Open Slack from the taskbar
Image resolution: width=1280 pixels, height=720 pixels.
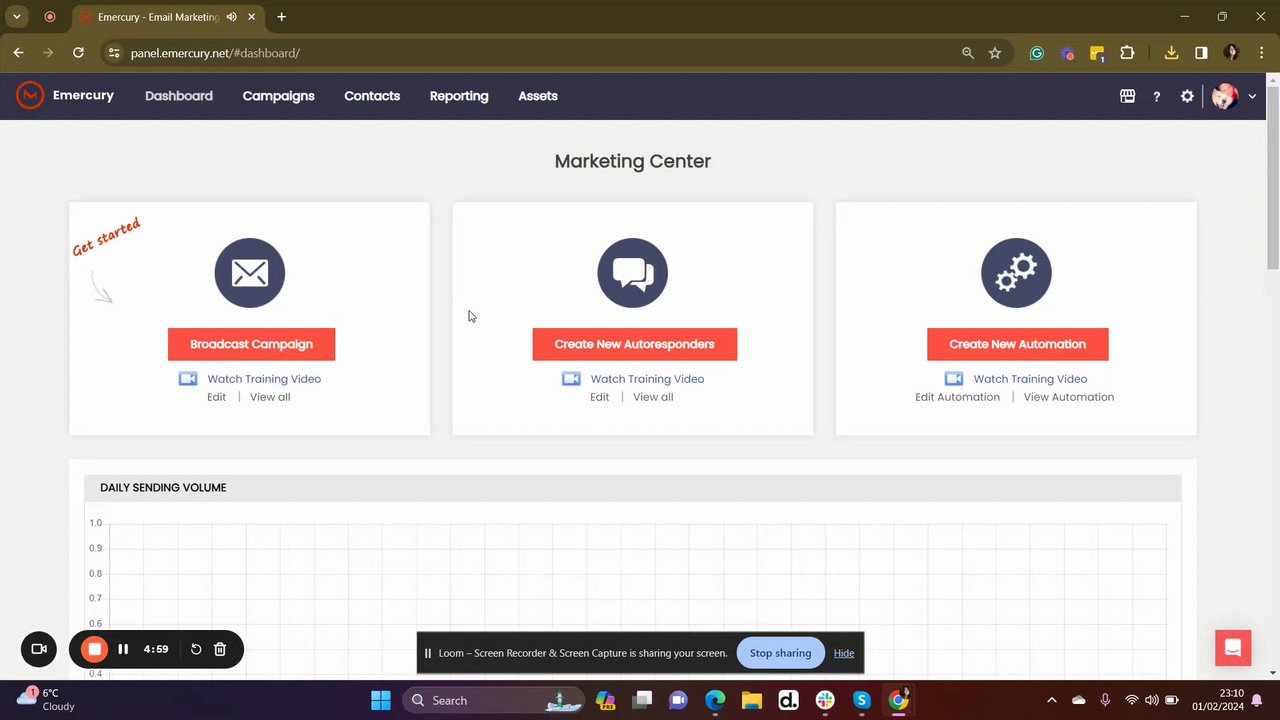pyautogui.click(x=825, y=700)
